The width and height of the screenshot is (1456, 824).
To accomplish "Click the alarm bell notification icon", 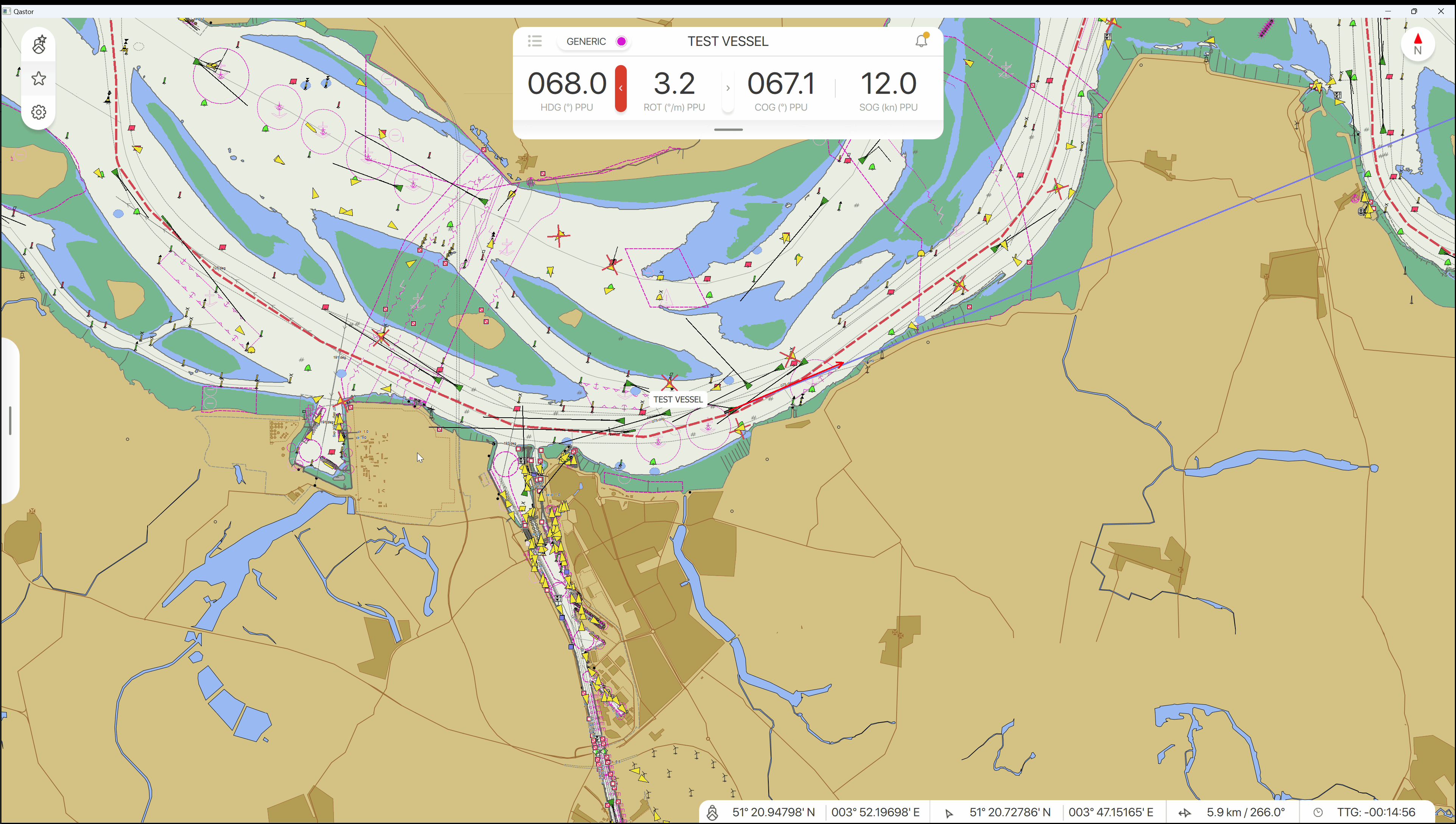I will point(922,41).
